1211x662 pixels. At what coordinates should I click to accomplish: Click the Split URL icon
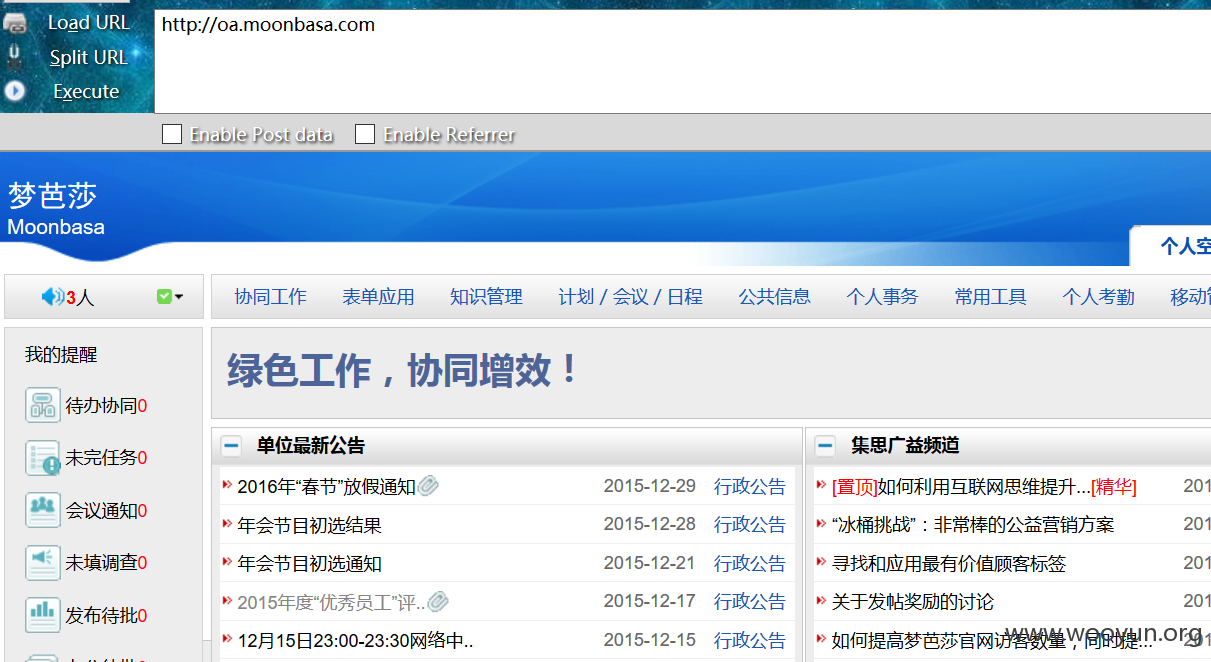[14, 57]
